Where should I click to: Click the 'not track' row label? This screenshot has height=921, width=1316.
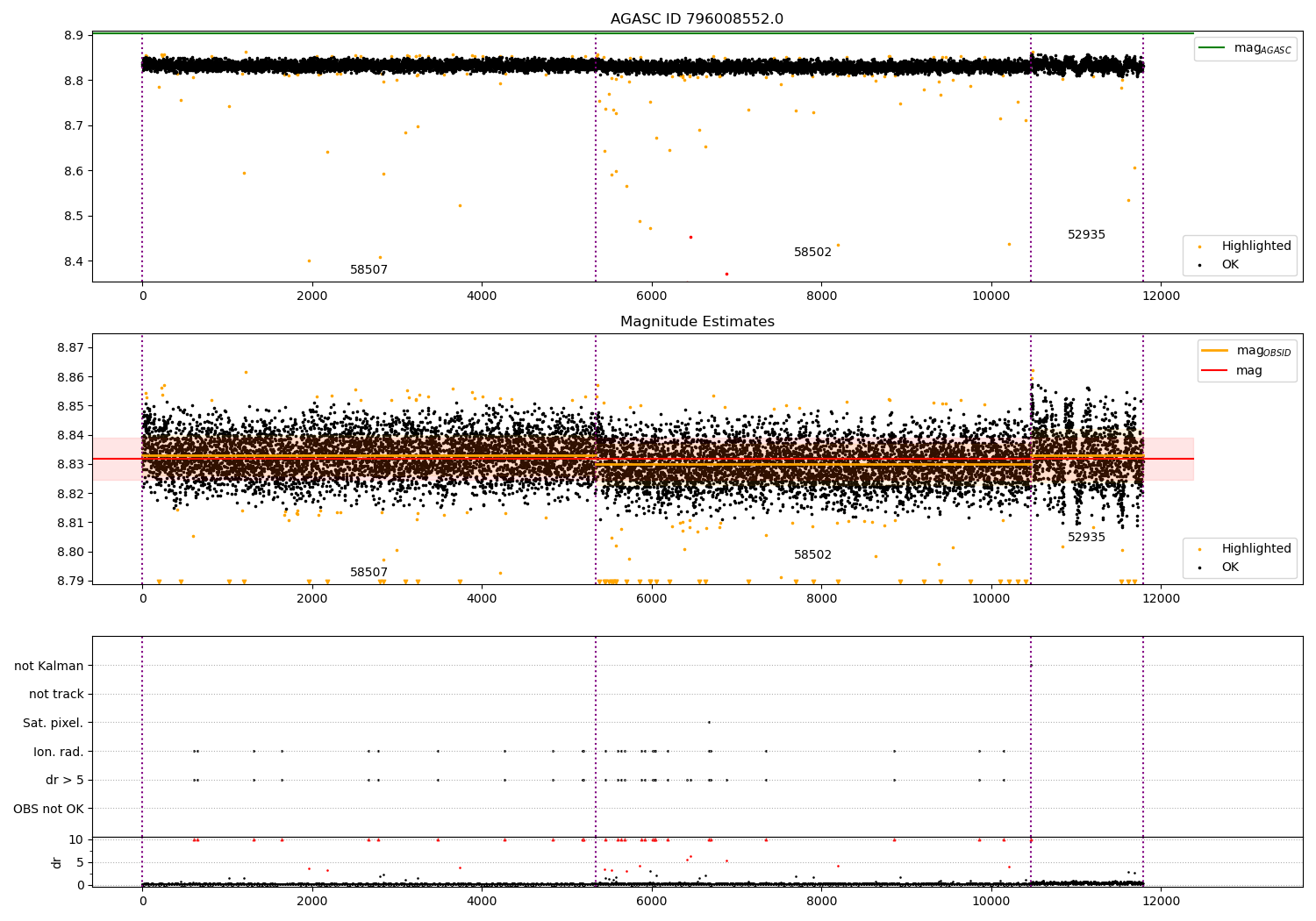[56, 694]
